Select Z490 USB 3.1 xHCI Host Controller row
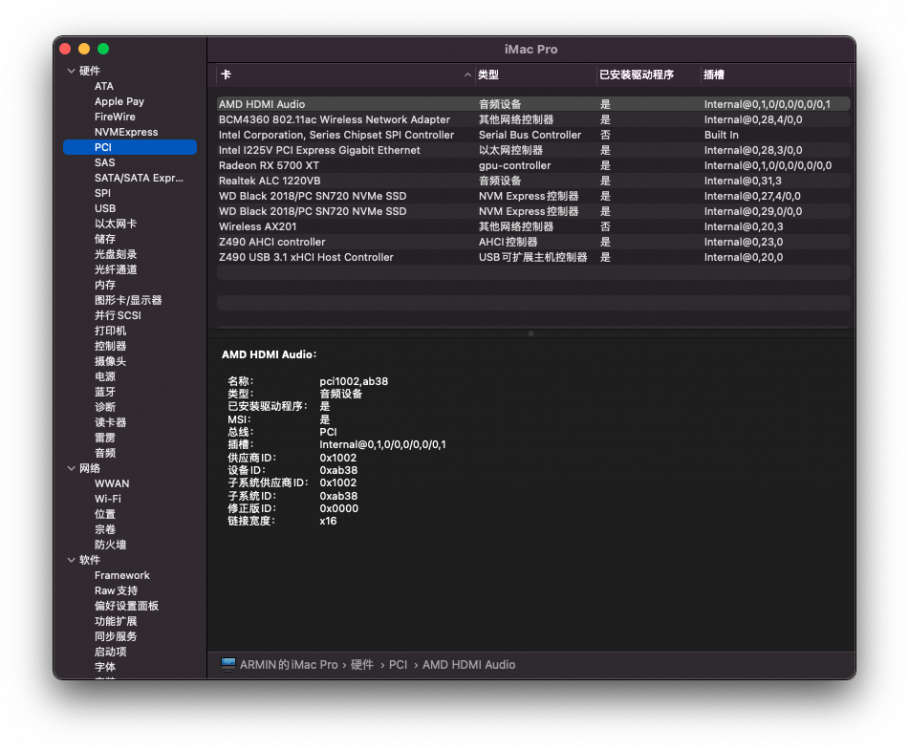909x750 pixels. tap(533, 257)
